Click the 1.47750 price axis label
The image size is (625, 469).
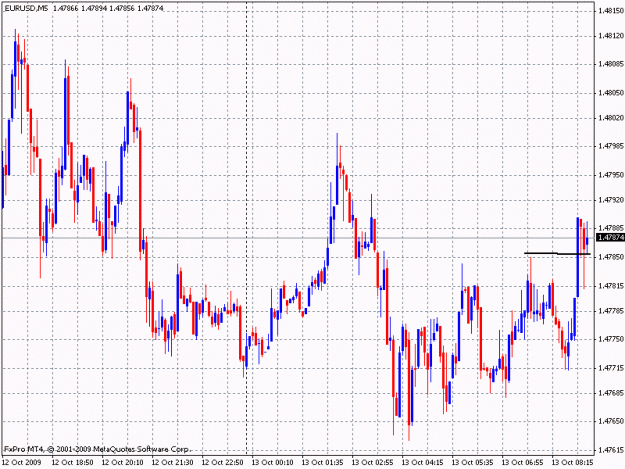(x=611, y=339)
